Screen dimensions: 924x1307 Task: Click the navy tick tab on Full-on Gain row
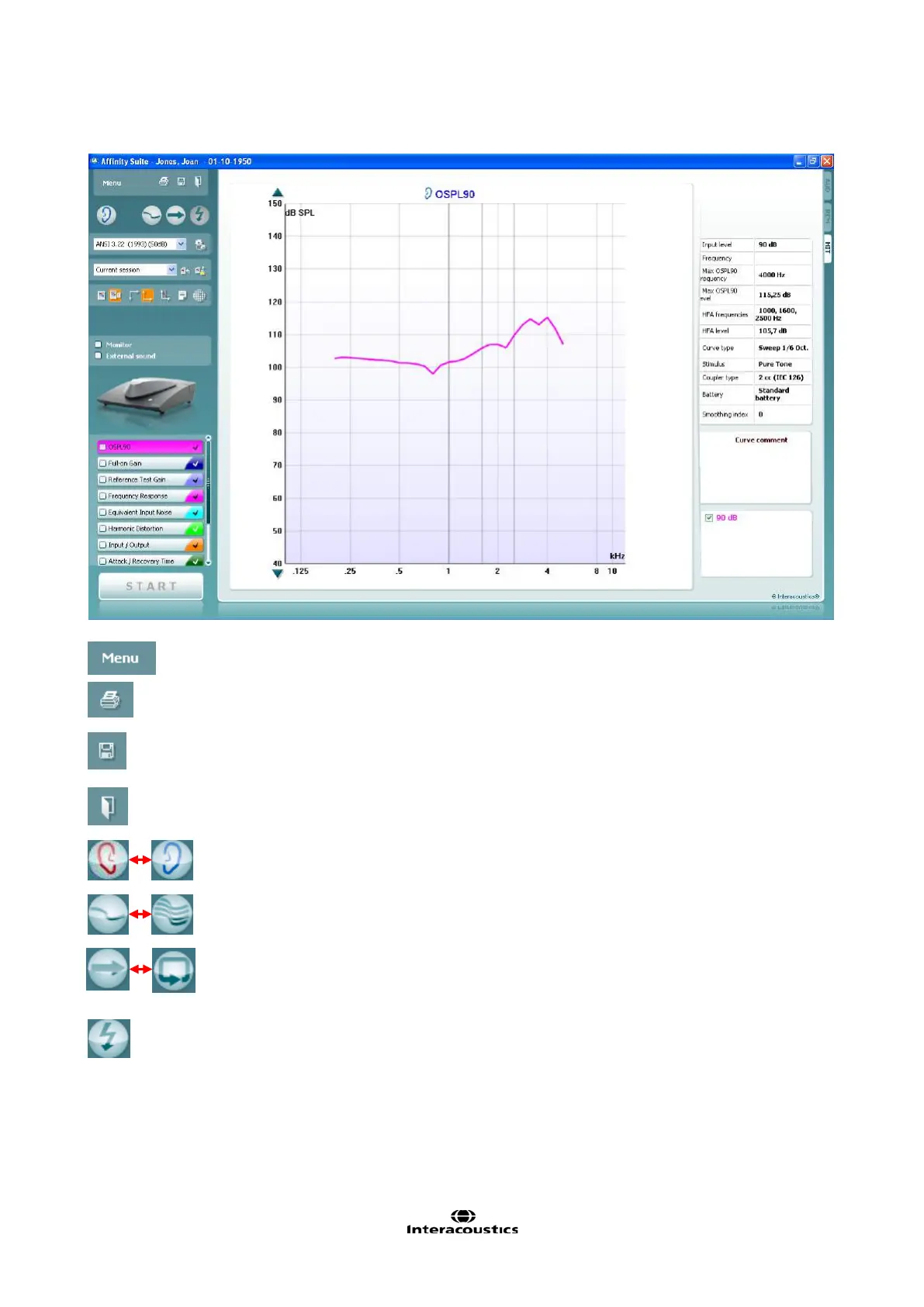click(195, 463)
